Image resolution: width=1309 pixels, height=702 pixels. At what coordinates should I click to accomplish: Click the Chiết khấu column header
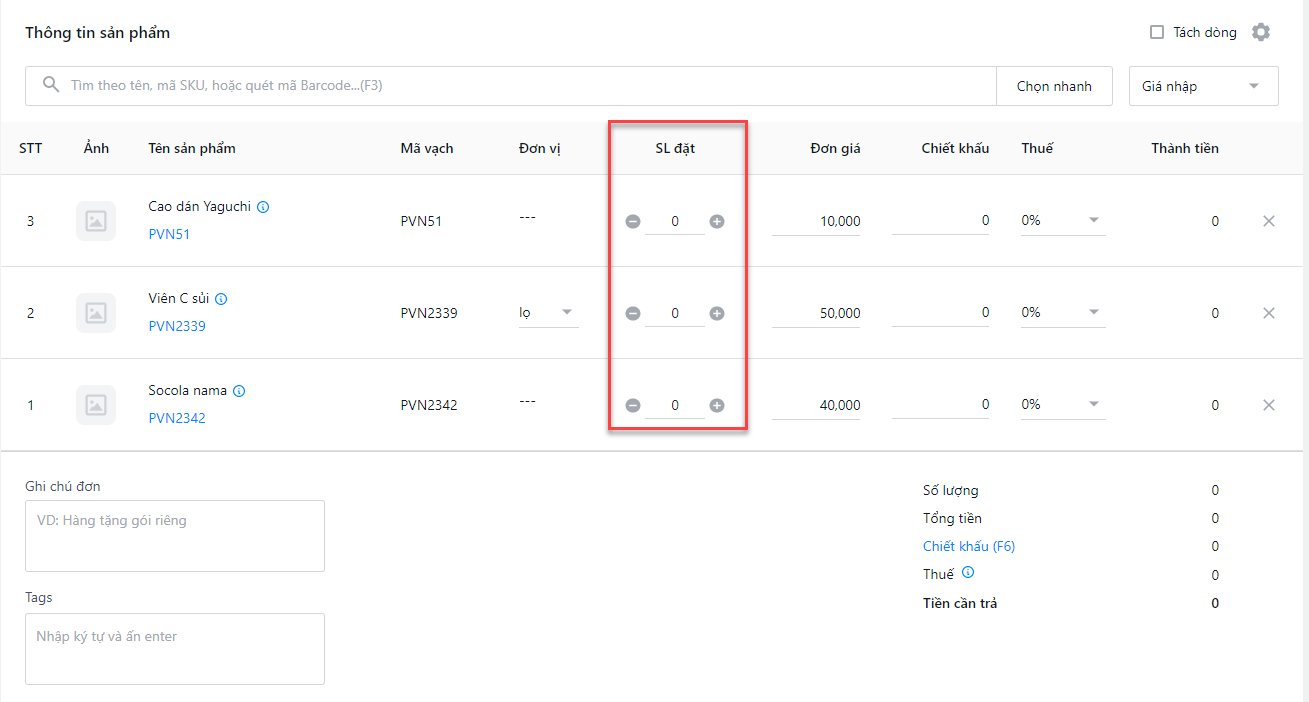(955, 148)
